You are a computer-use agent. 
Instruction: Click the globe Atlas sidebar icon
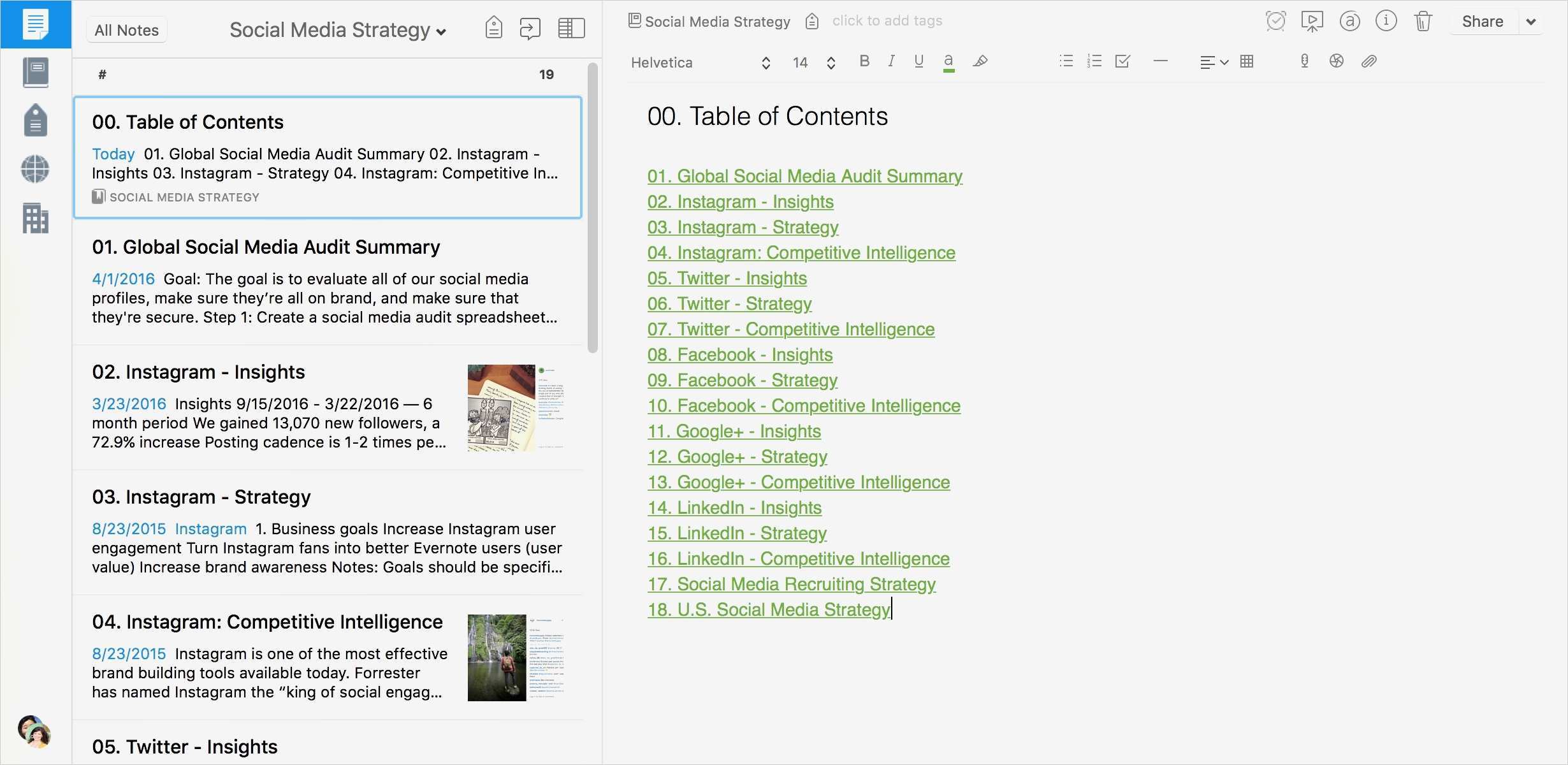[x=36, y=169]
